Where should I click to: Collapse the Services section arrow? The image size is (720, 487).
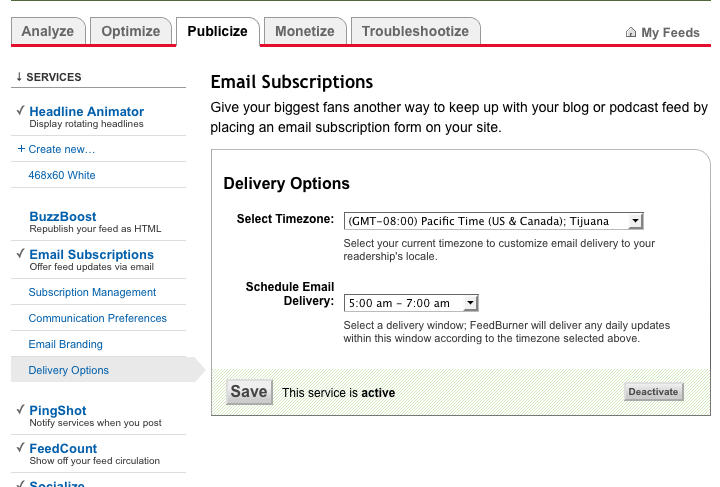(18, 77)
